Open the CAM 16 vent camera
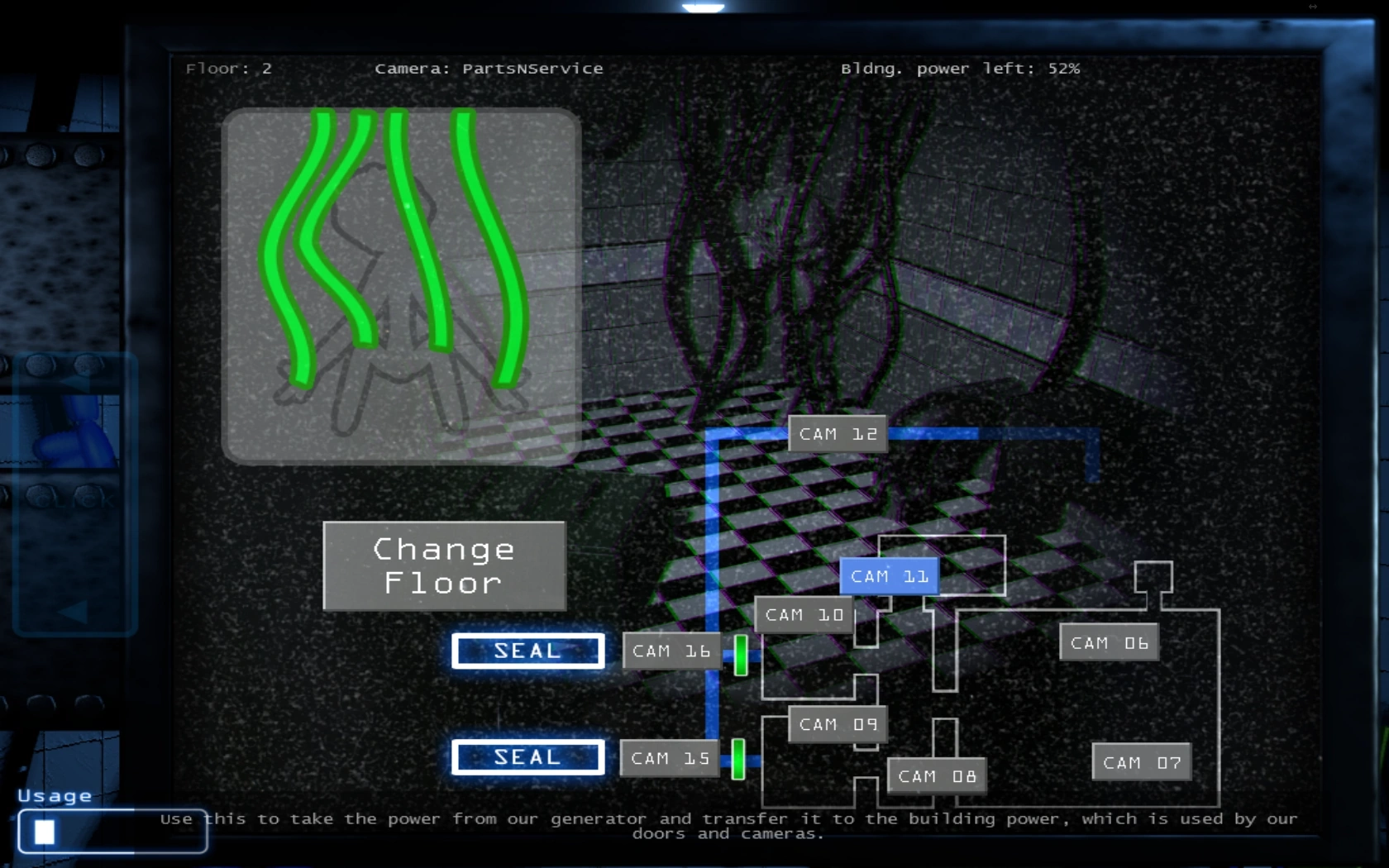This screenshot has width=1389, height=868. coord(671,651)
